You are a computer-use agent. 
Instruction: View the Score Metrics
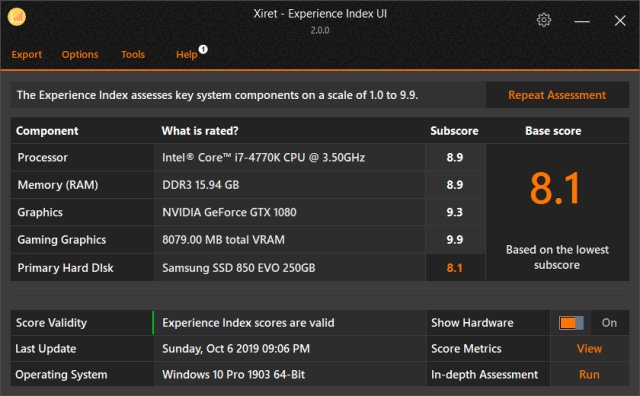[589, 349]
